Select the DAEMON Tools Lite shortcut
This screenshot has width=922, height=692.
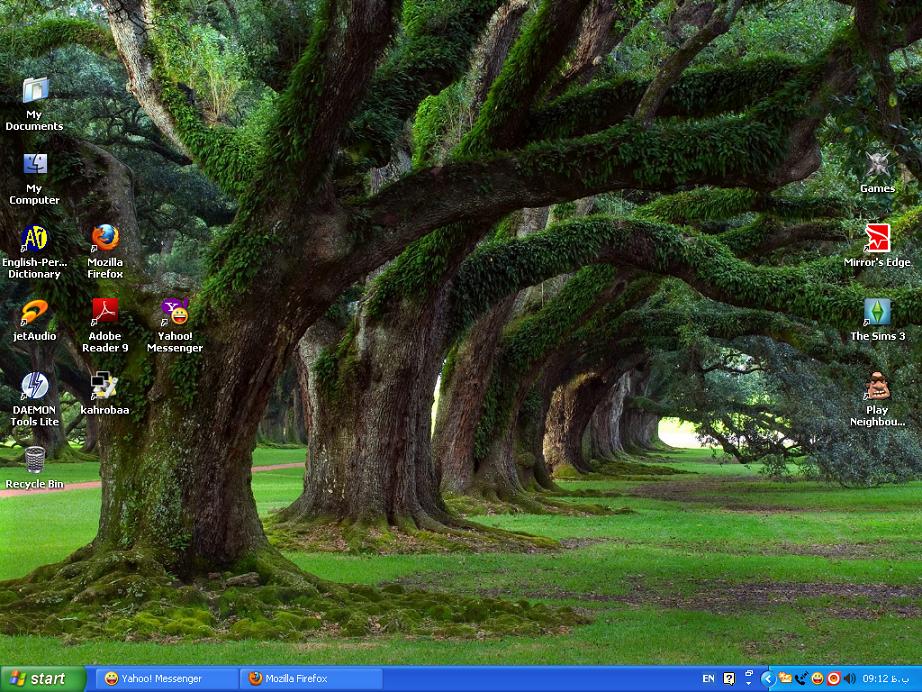(35, 386)
